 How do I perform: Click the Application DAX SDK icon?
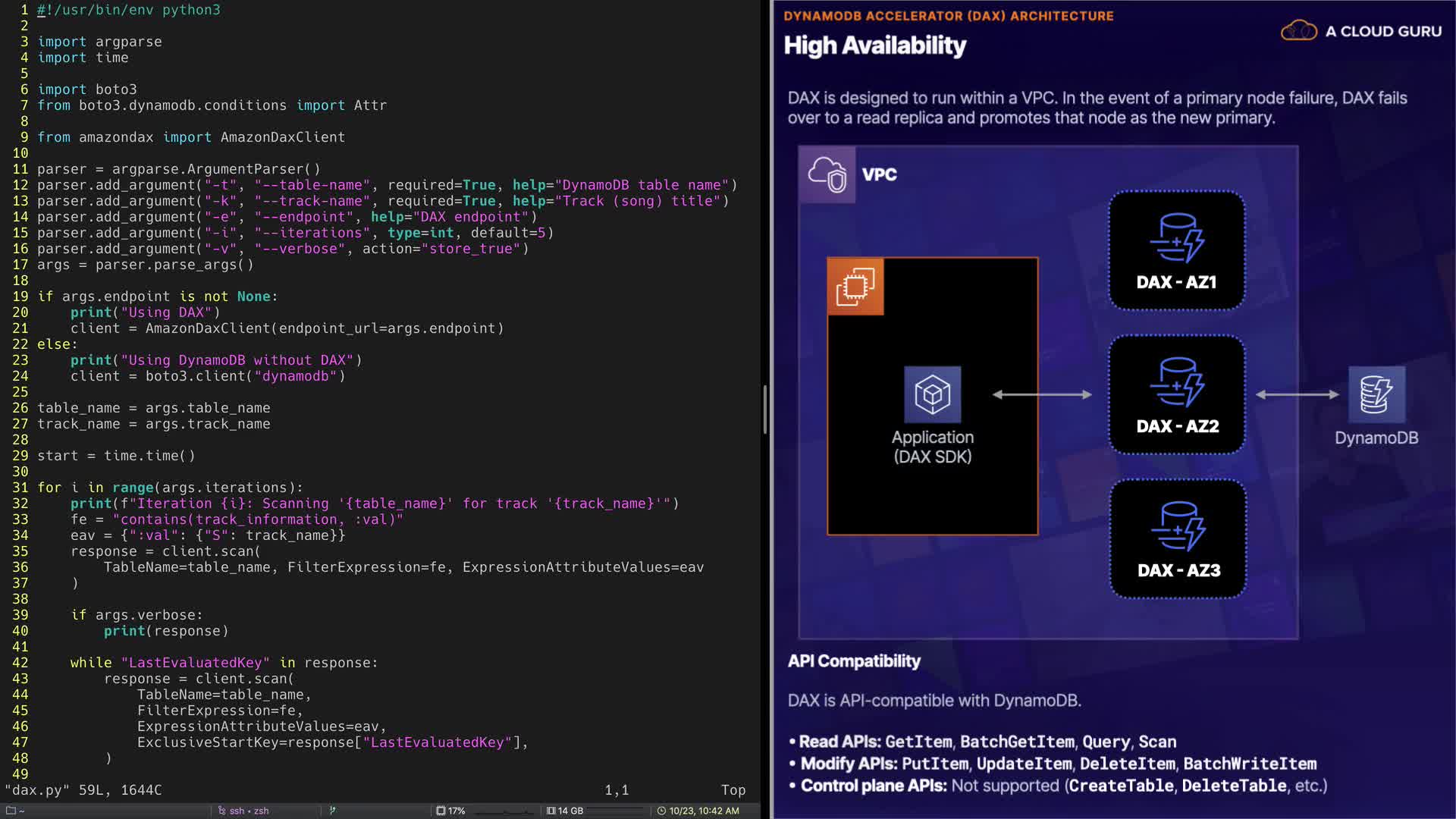point(932,394)
